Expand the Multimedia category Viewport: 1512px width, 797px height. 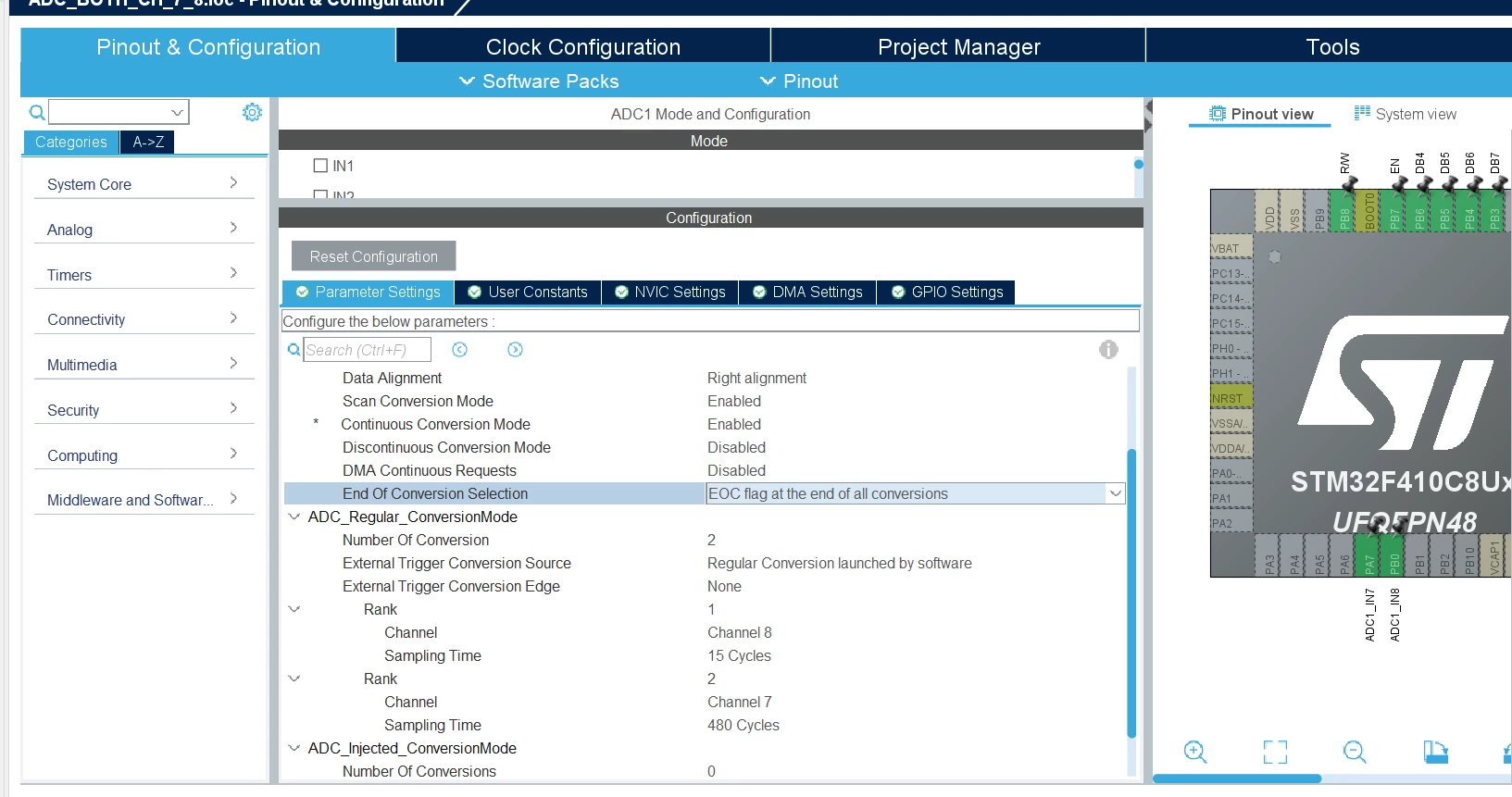point(144,365)
